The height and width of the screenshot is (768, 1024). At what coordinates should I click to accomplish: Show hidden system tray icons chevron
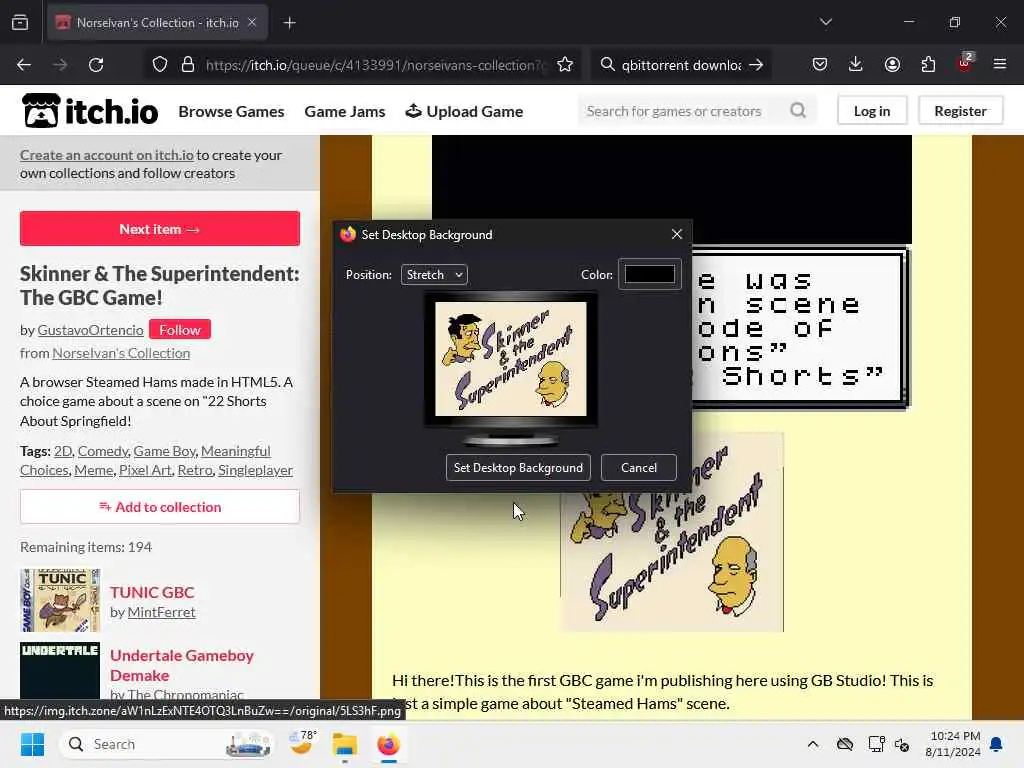pyautogui.click(x=812, y=744)
